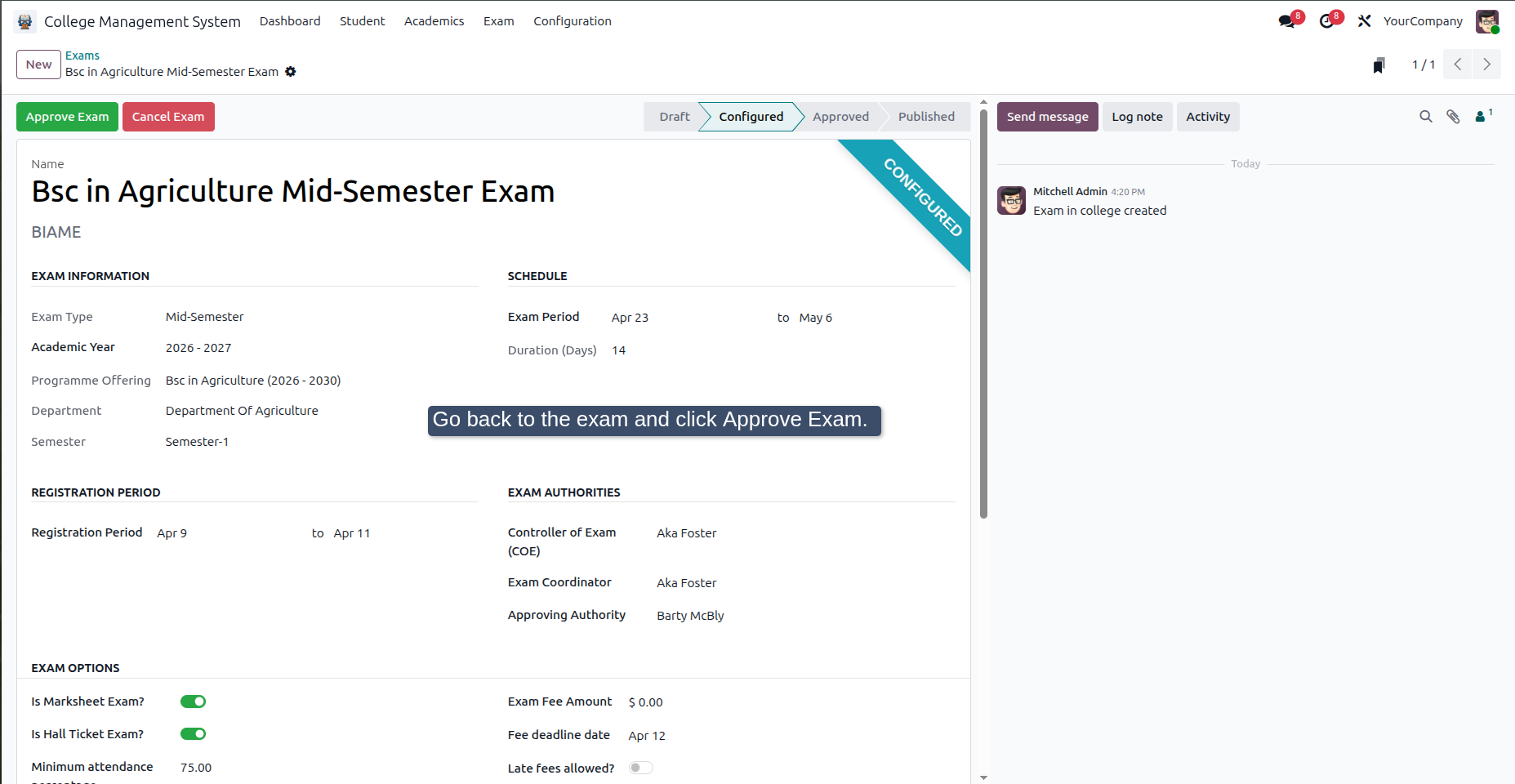Open the Mitchell Admin user avatar menu
The width and height of the screenshot is (1515, 784).
[x=1487, y=21]
